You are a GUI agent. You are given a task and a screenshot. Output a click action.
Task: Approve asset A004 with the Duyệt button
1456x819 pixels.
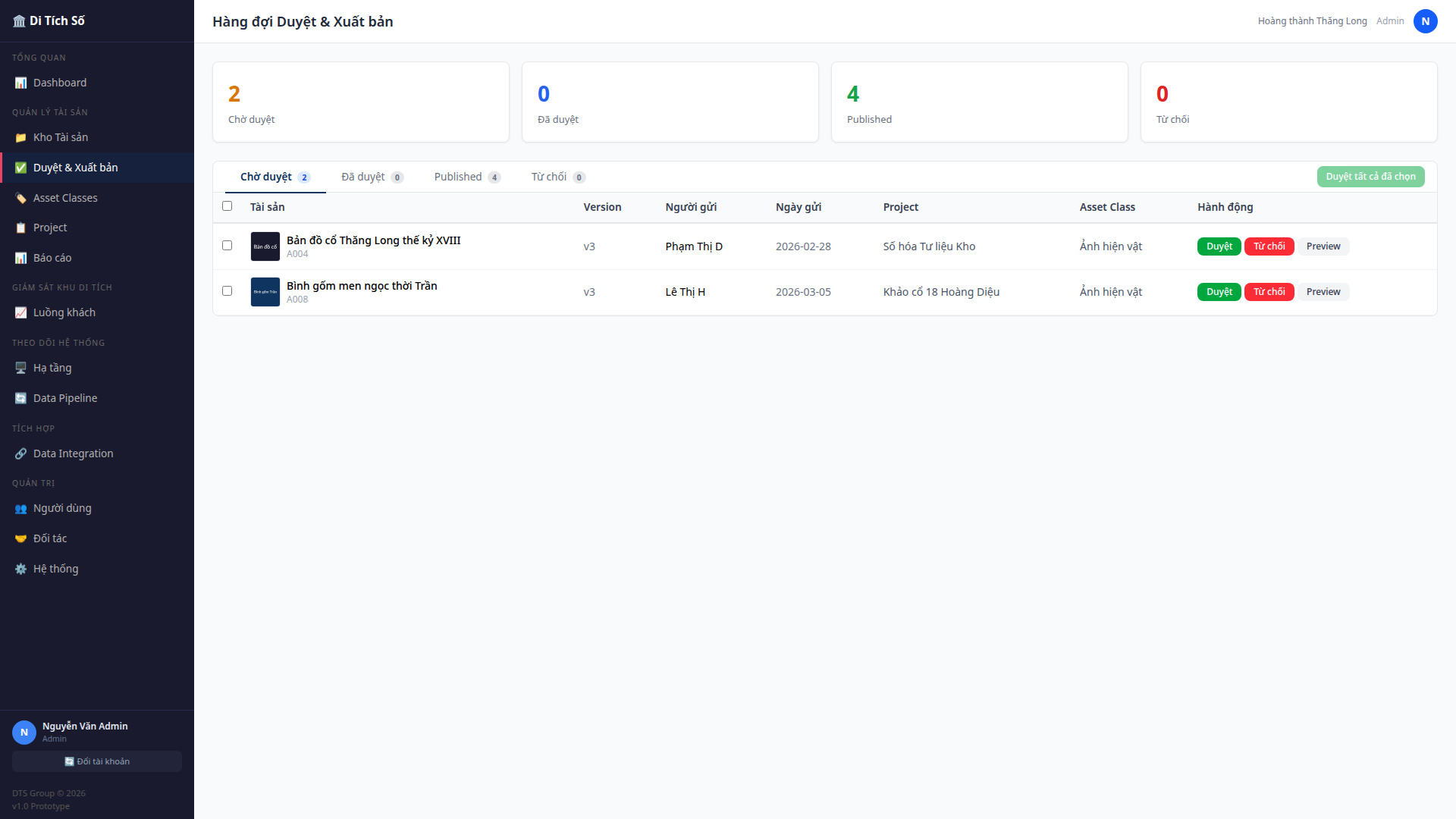[1219, 246]
